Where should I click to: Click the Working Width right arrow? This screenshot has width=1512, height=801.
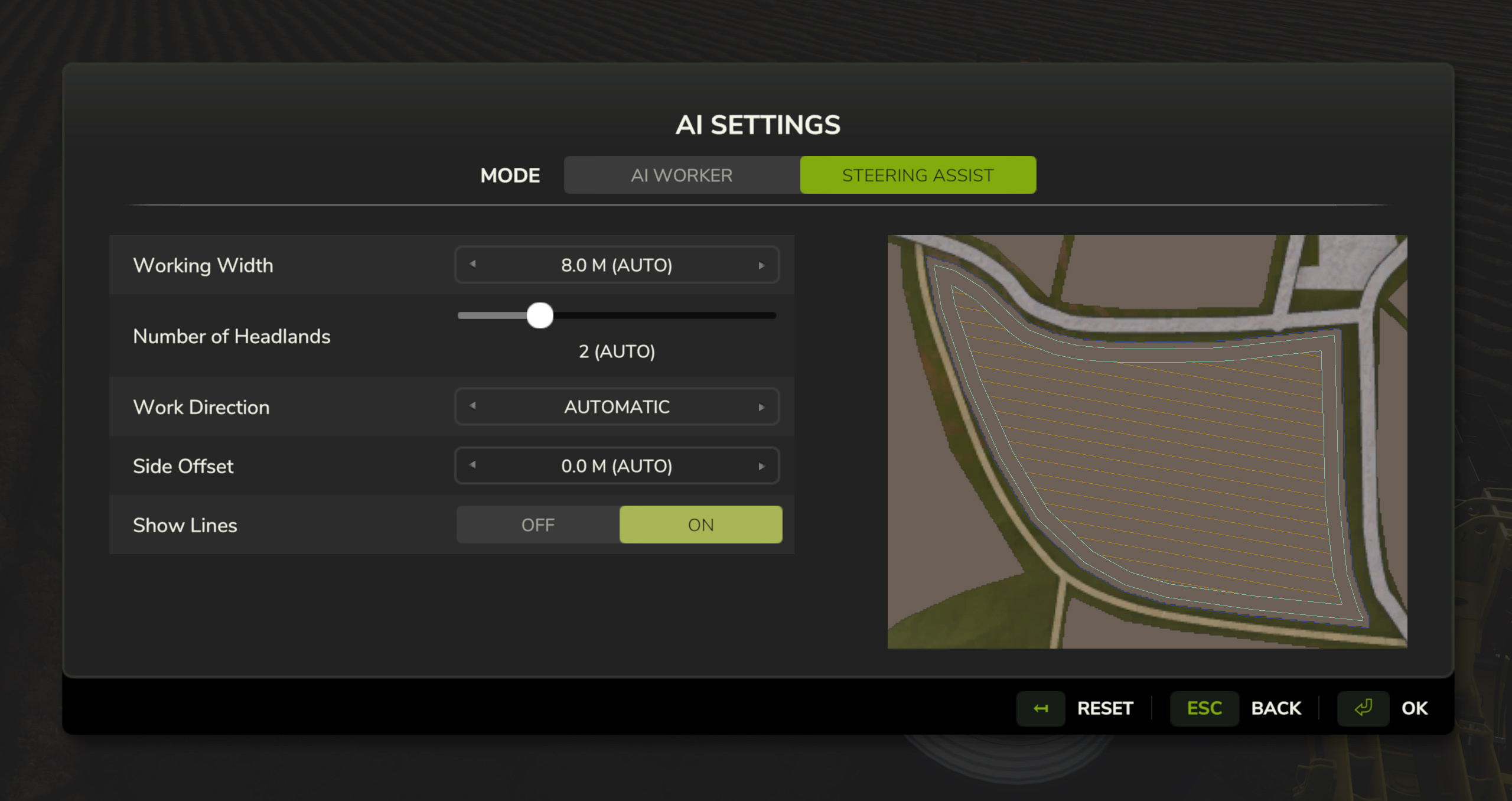(761, 265)
